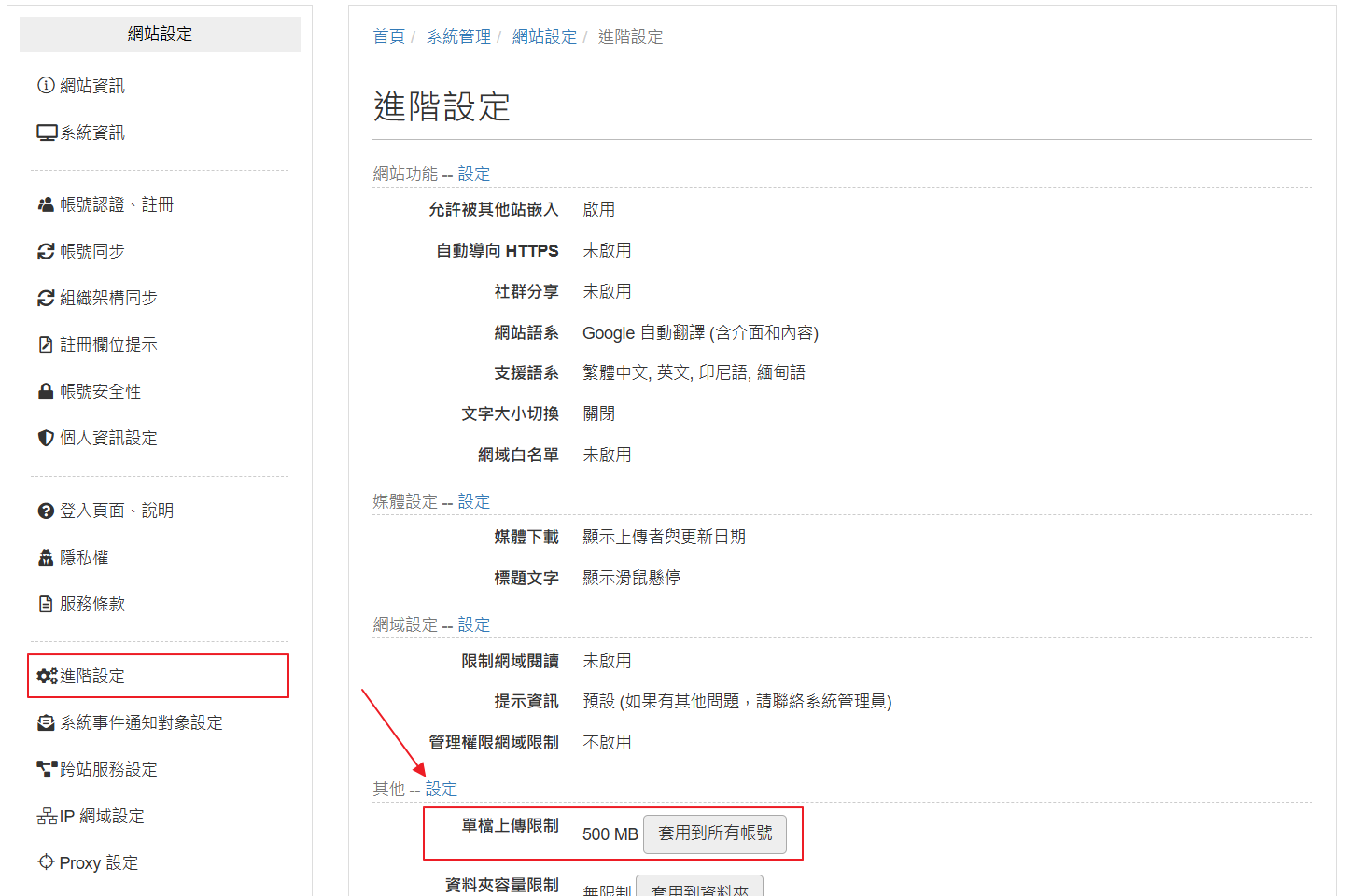Open 組織架構同步 in the sidebar

pos(97,298)
